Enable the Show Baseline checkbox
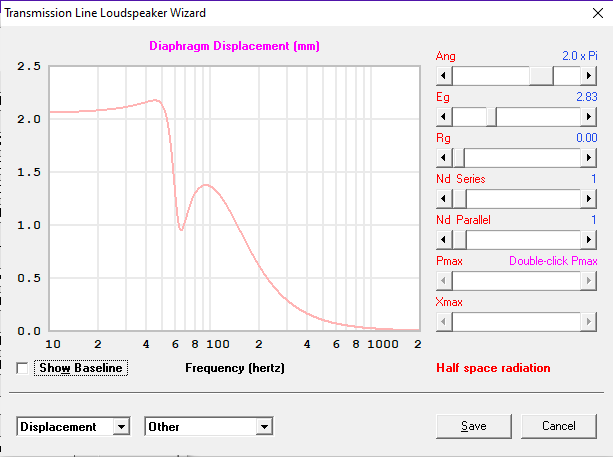This screenshot has width=613, height=457. (x=22, y=368)
